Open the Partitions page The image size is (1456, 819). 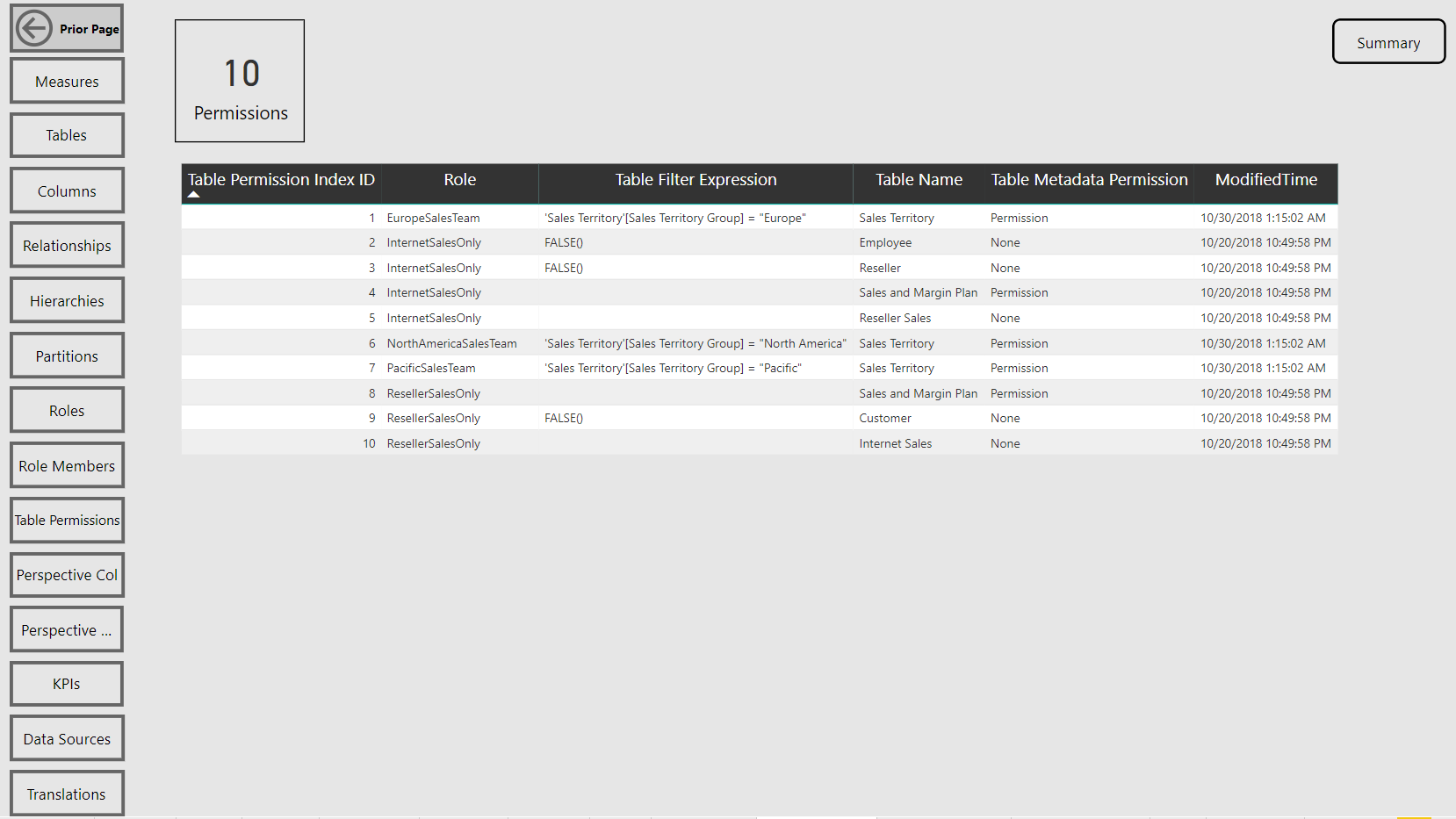point(67,356)
